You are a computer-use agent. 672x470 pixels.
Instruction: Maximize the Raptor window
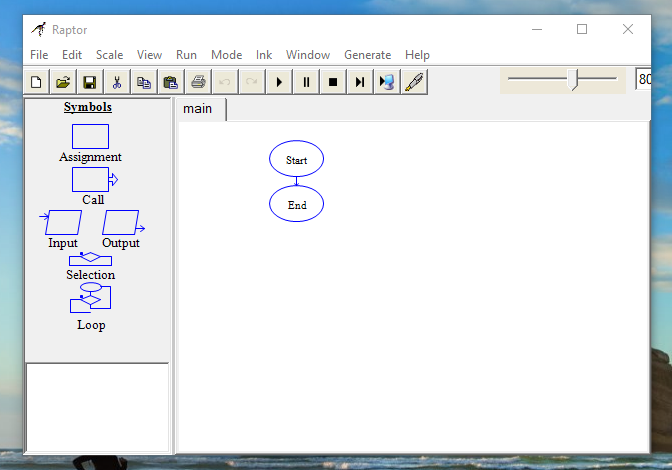pos(582,29)
